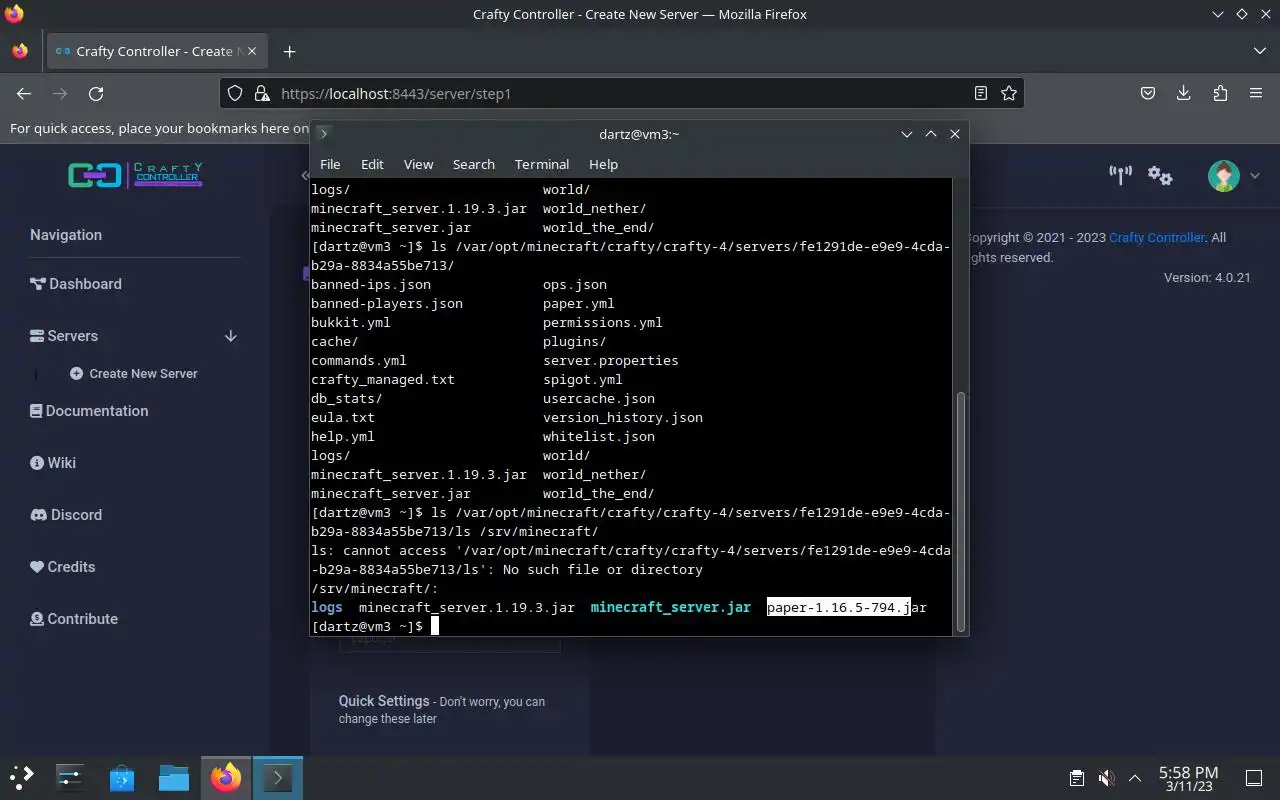1280x800 pixels.
Task: Switch to Firefox taskbar icon
Action: tap(226, 777)
